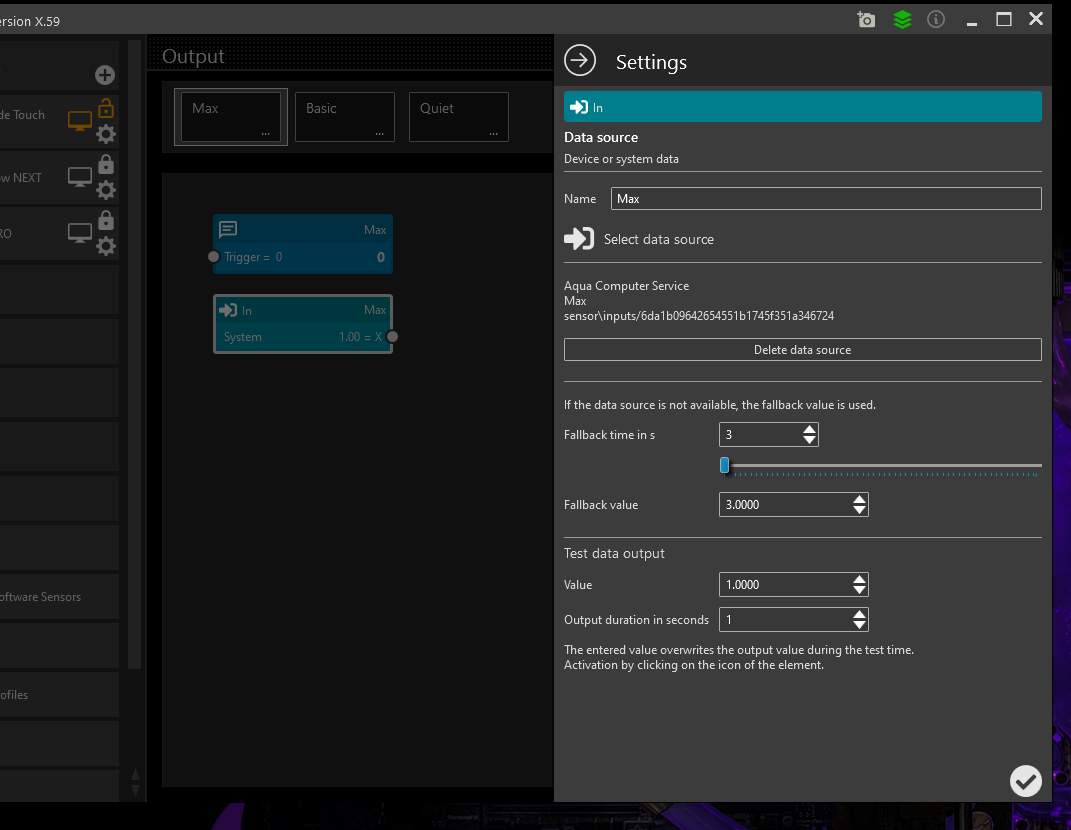Open the info icon in title bar
1071x830 pixels.
point(936,20)
